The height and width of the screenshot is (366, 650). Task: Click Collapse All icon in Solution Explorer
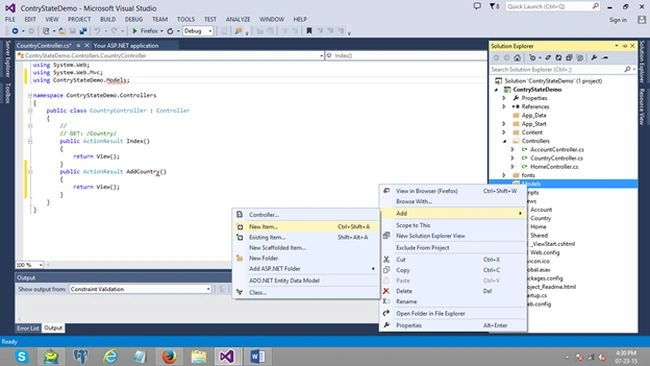click(569, 58)
